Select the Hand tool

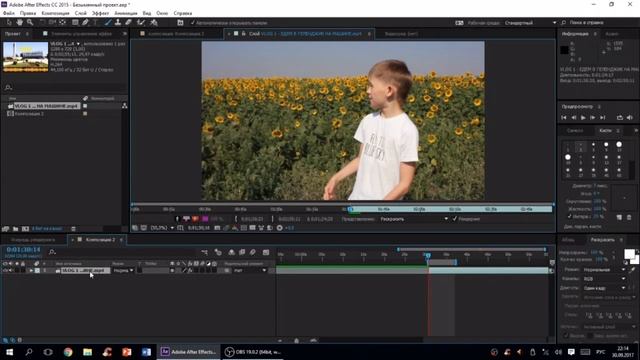click(x=20, y=22)
